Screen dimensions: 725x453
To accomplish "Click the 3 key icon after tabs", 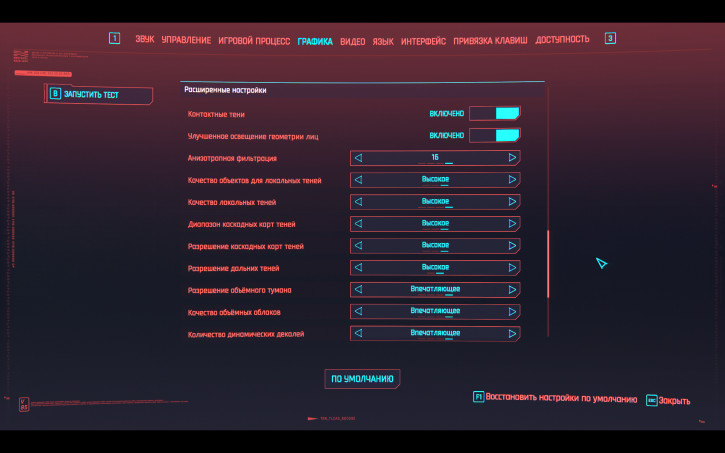I will 610,38.
